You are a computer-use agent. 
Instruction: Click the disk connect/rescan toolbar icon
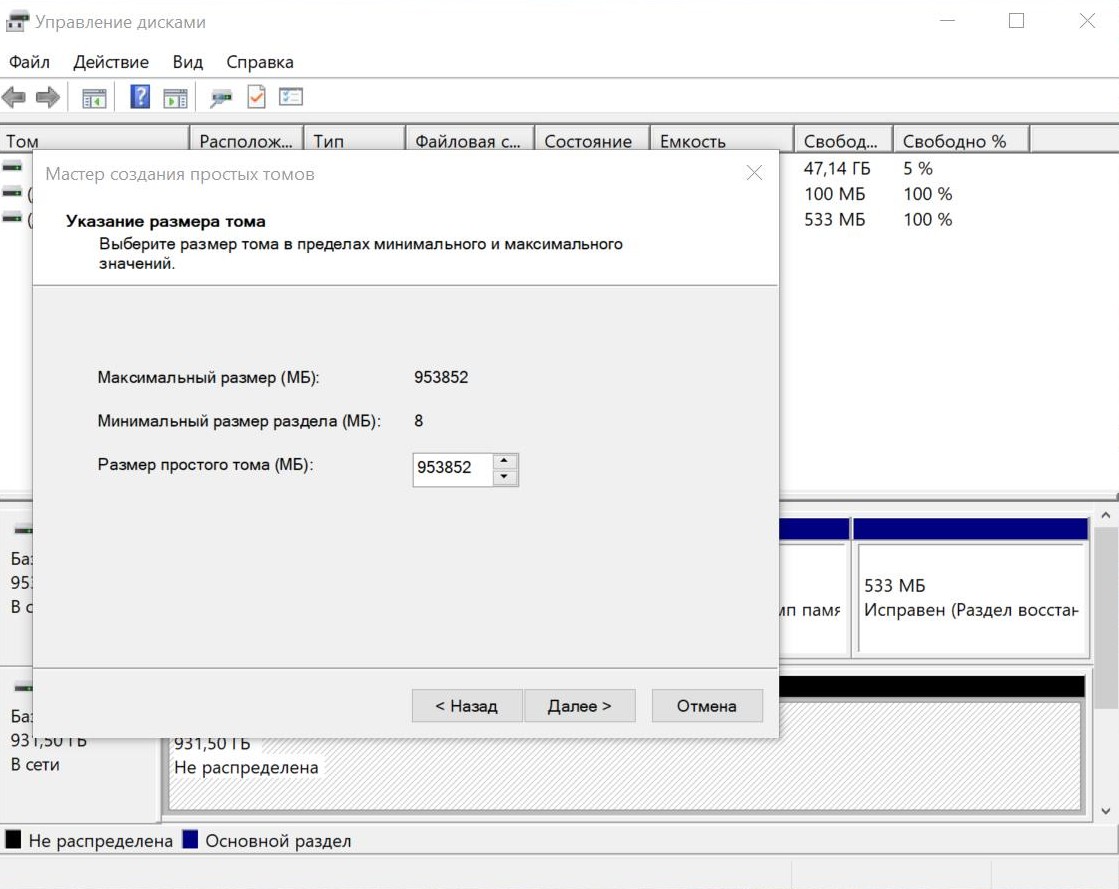221,98
